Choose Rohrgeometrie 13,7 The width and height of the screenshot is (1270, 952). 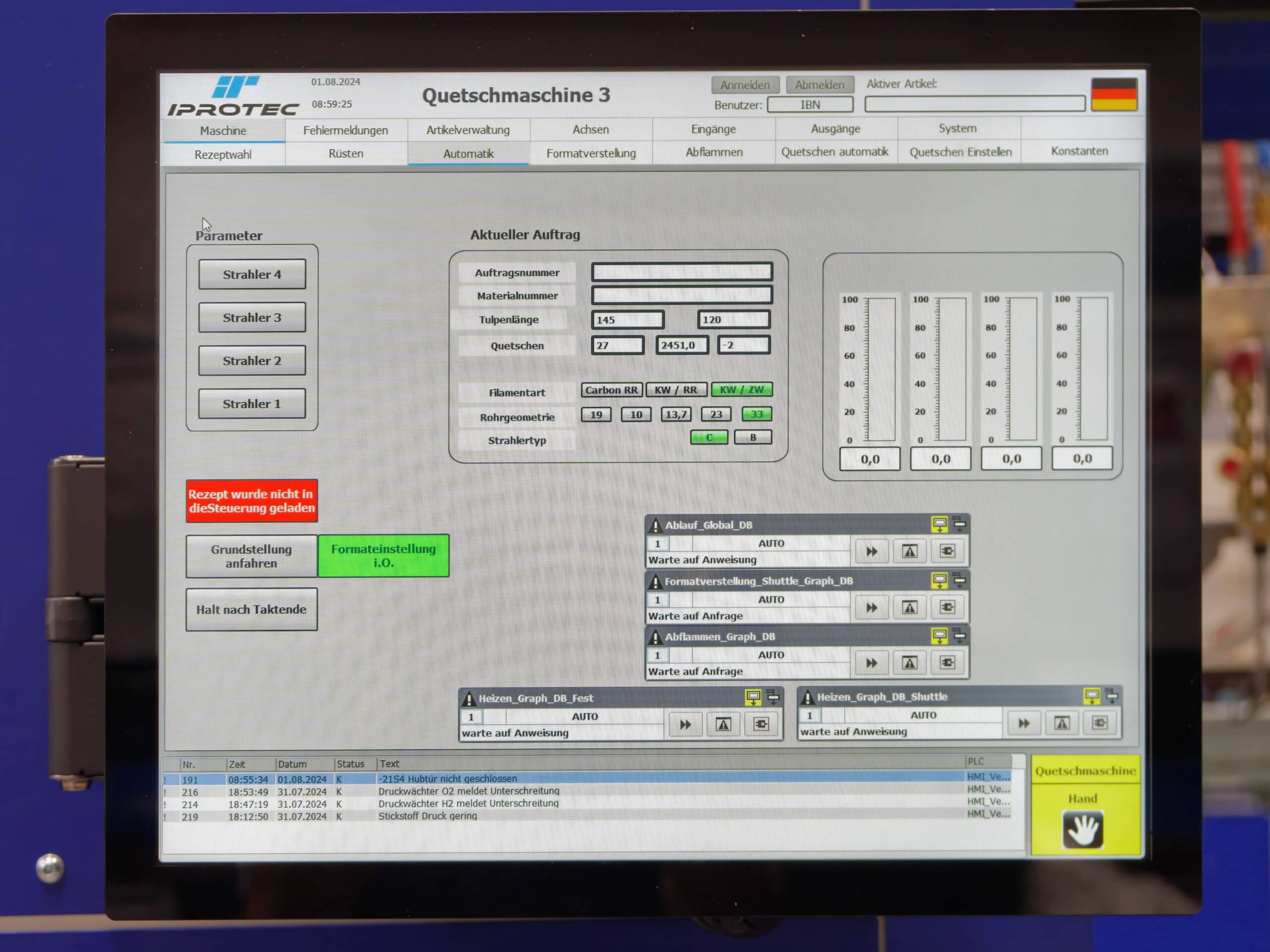point(676,415)
